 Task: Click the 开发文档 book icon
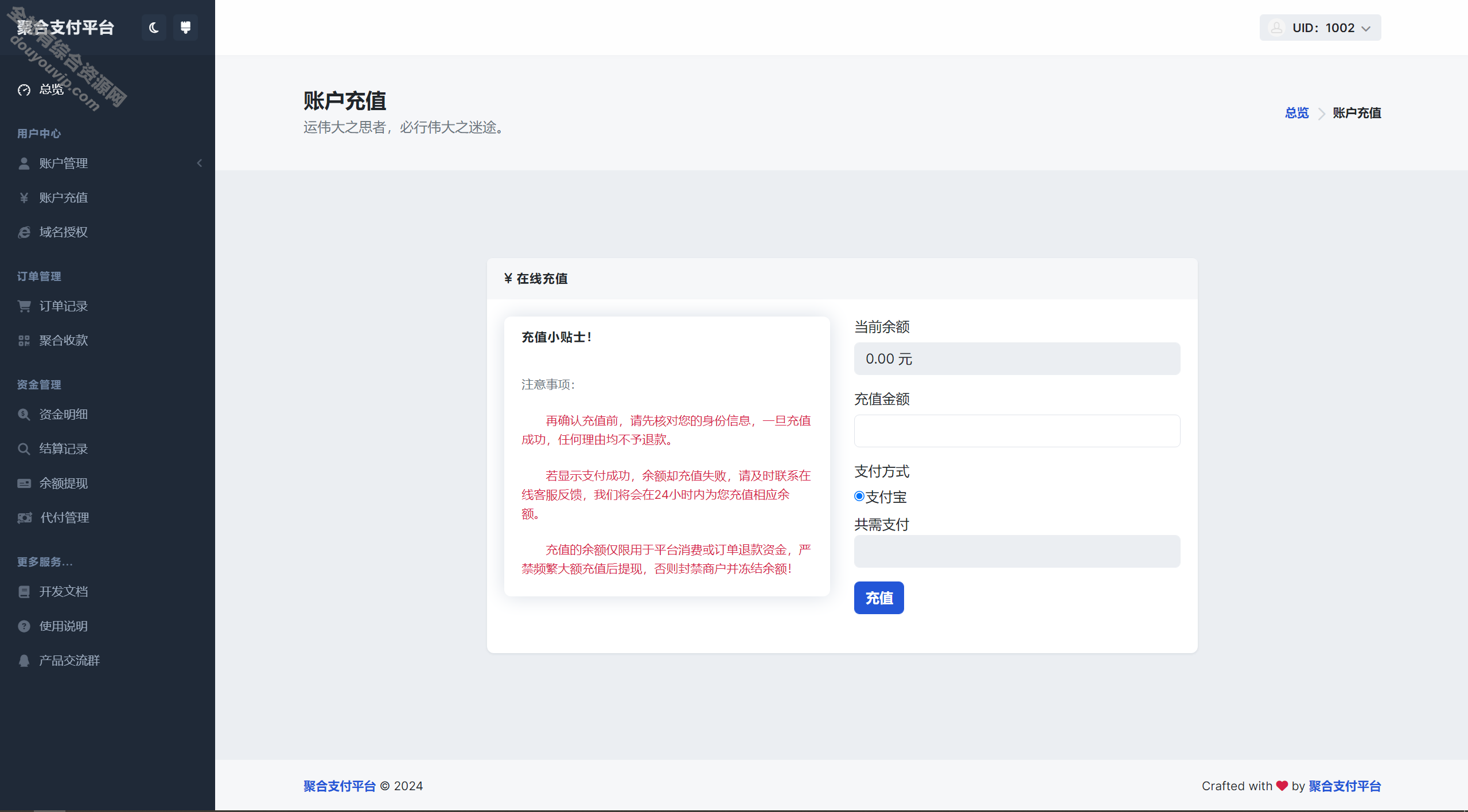pos(24,592)
